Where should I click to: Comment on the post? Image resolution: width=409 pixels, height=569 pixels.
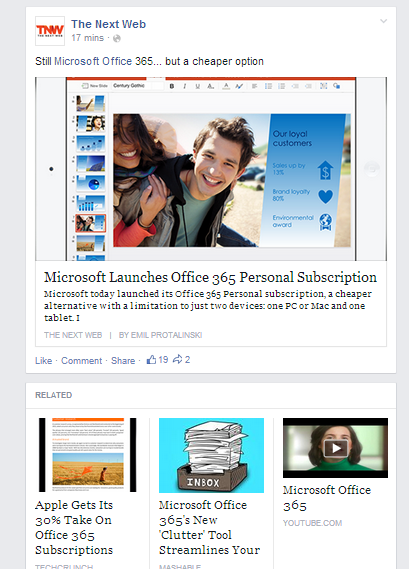(x=81, y=361)
